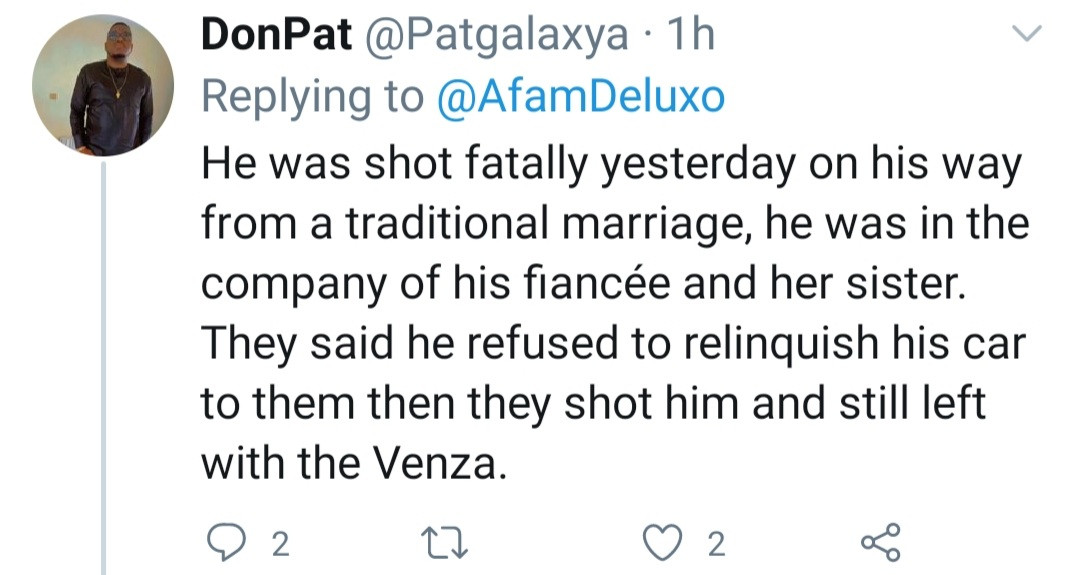Image resolution: width=1080 pixels, height=575 pixels.
Task: Click the 'Replying to' label
Action: click(x=313, y=97)
